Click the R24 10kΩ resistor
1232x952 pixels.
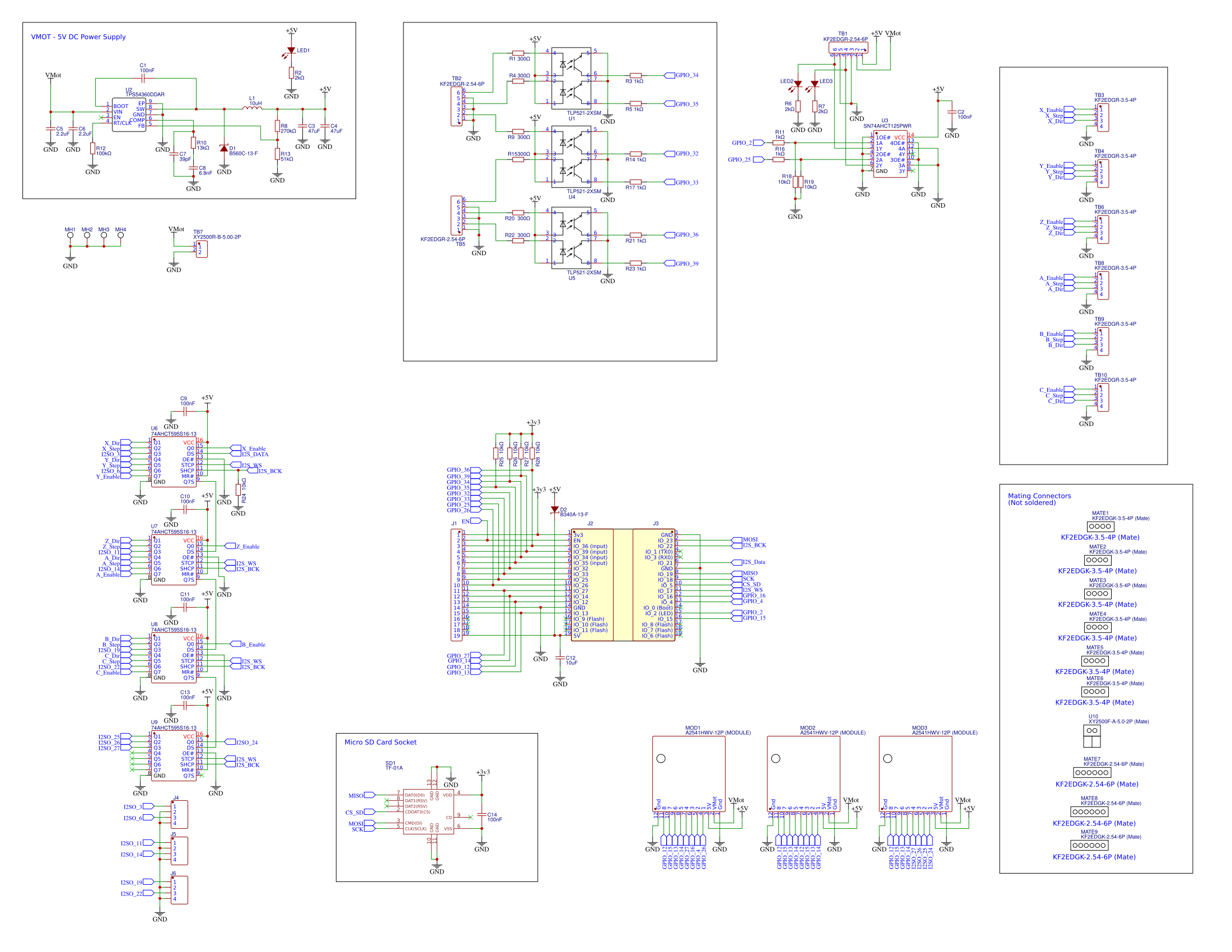coord(238,490)
